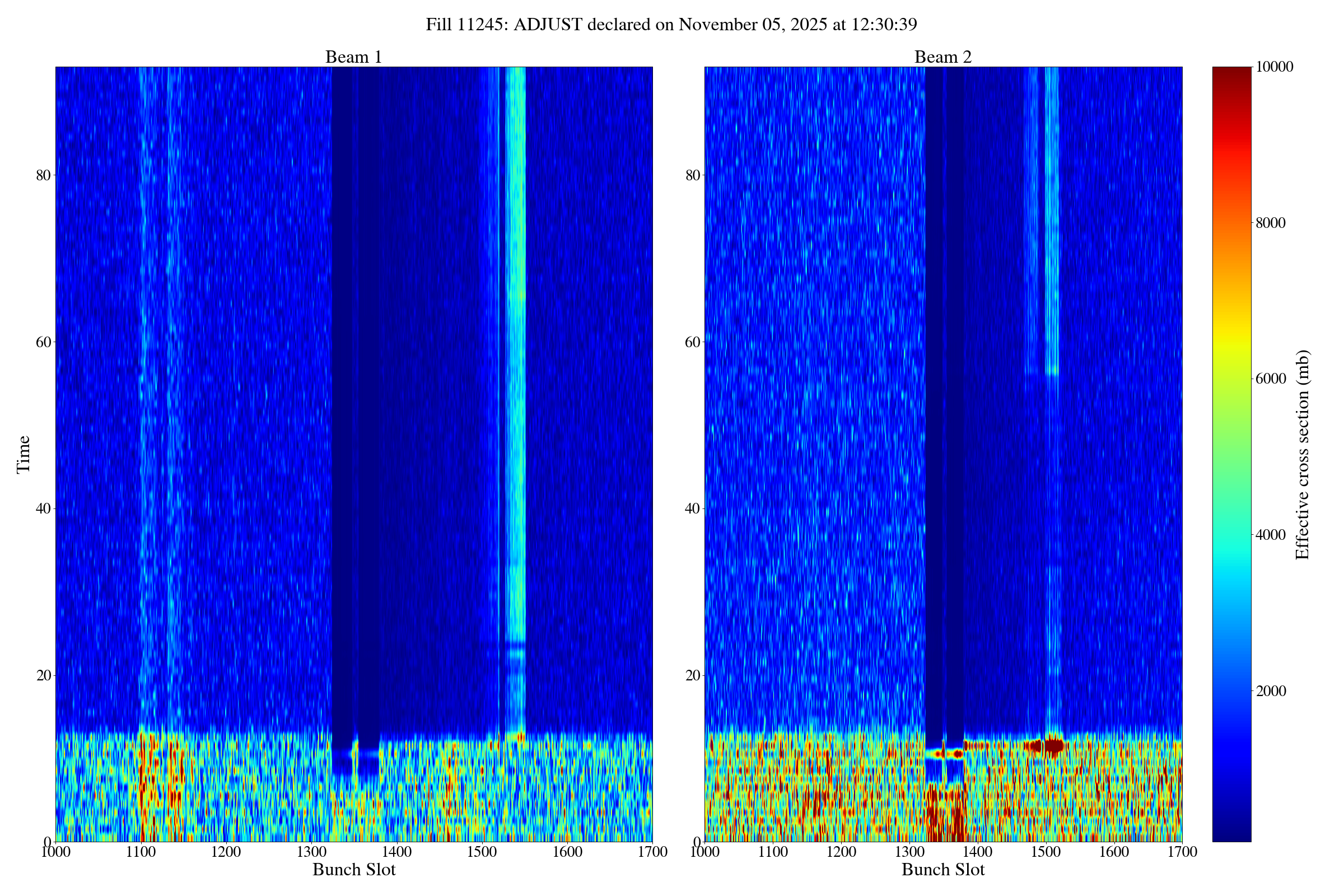Click the Beam 1 'Bunch Slot' axis label
This screenshot has width=1344, height=896.
coord(354,870)
